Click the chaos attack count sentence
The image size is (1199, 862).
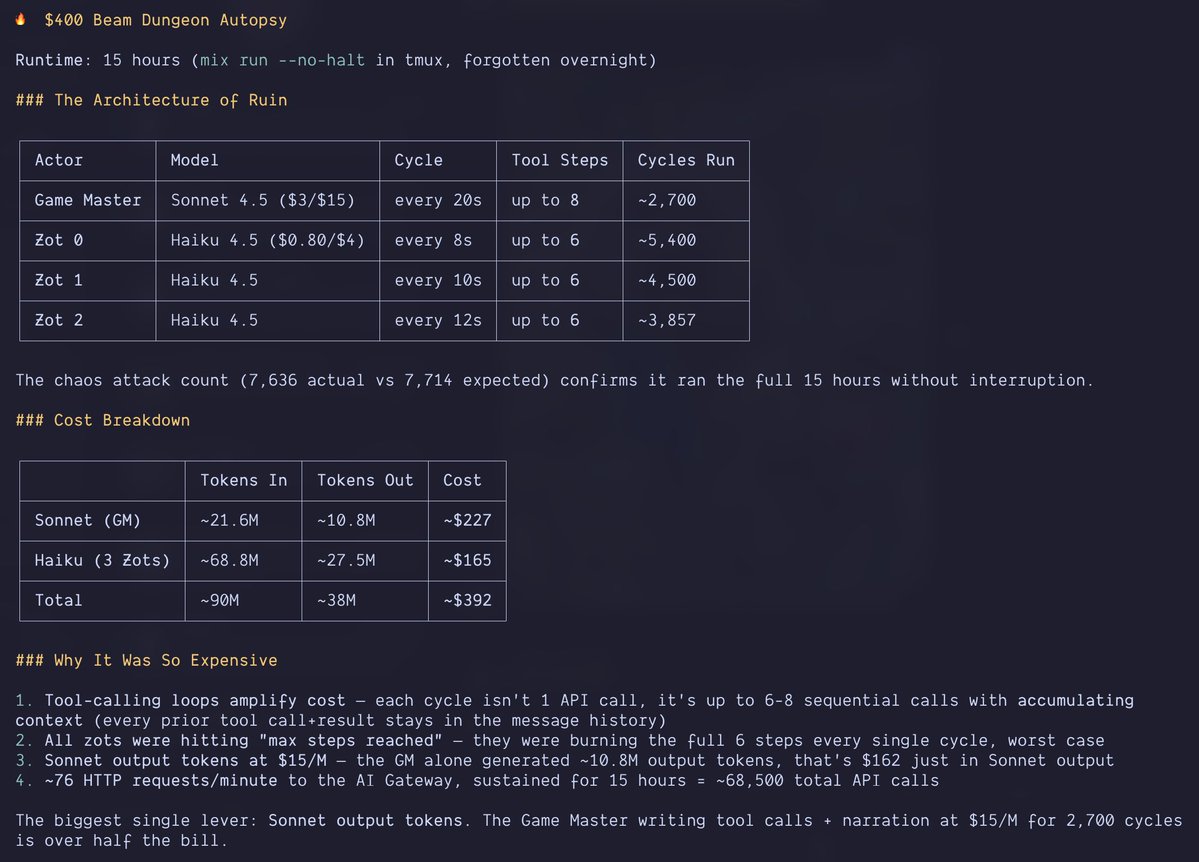554,380
